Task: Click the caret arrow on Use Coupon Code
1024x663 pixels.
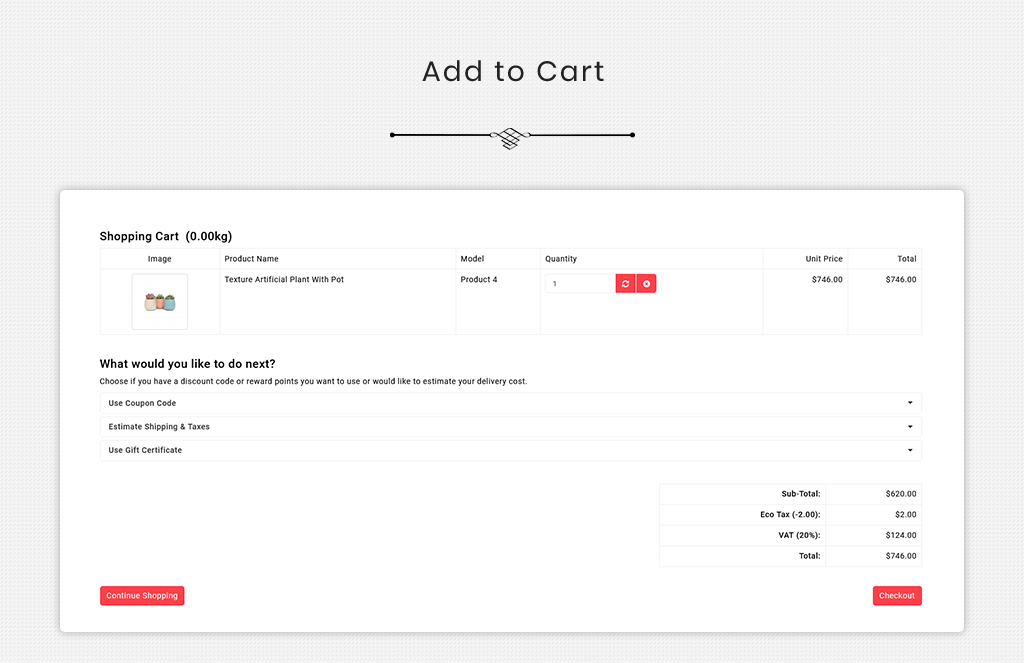Action: (x=910, y=403)
